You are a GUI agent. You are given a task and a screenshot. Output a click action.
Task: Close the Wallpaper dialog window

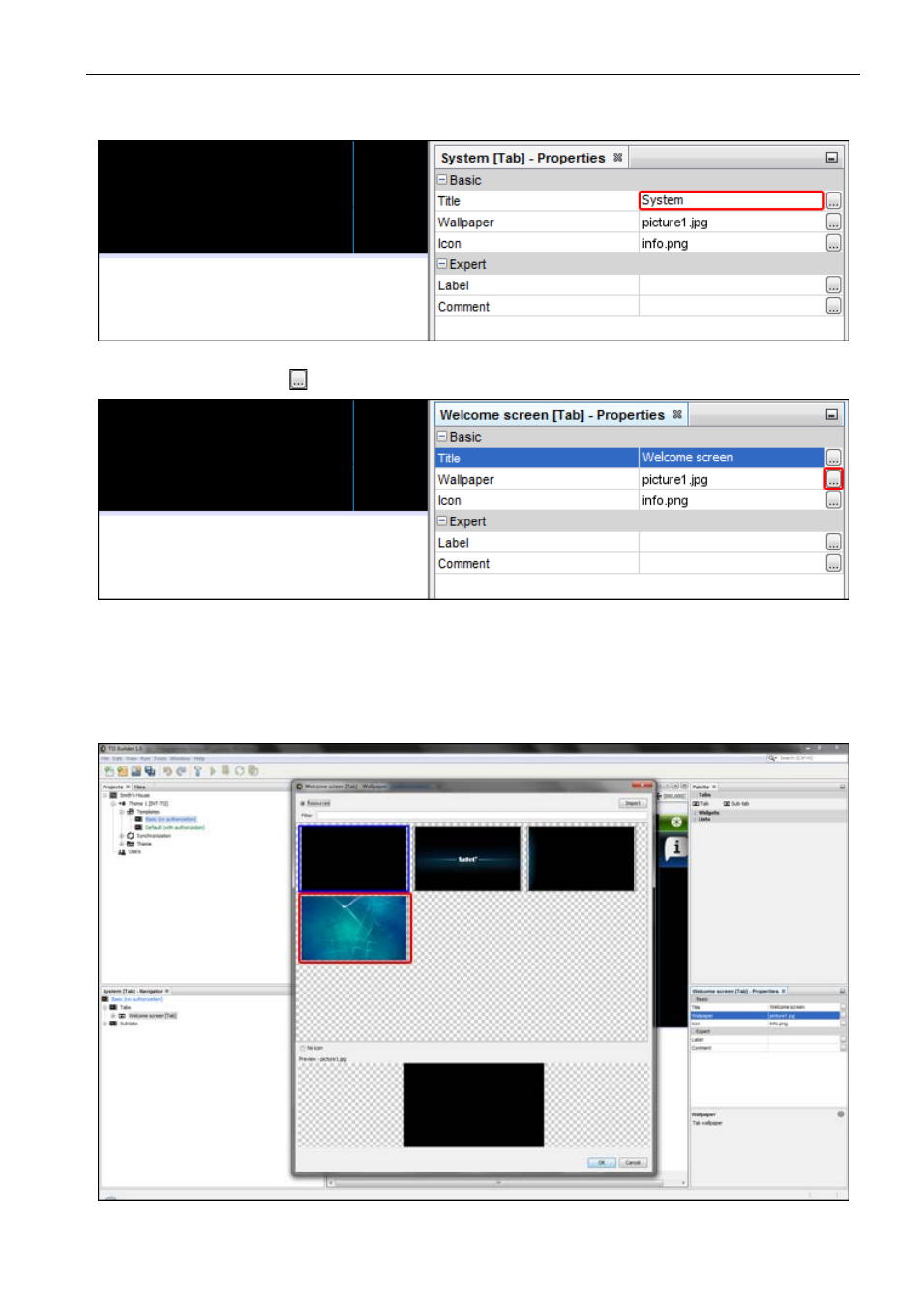(642, 785)
